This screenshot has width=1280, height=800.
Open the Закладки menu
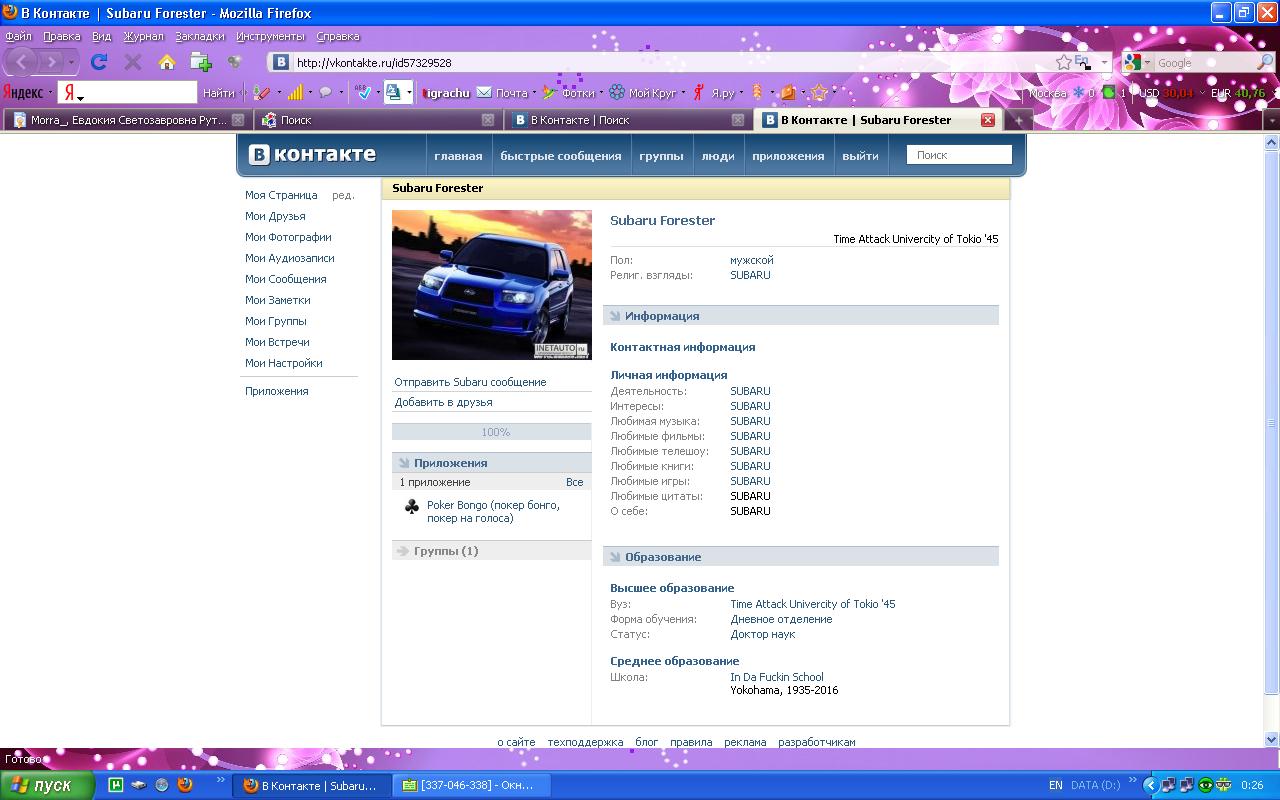tap(200, 36)
